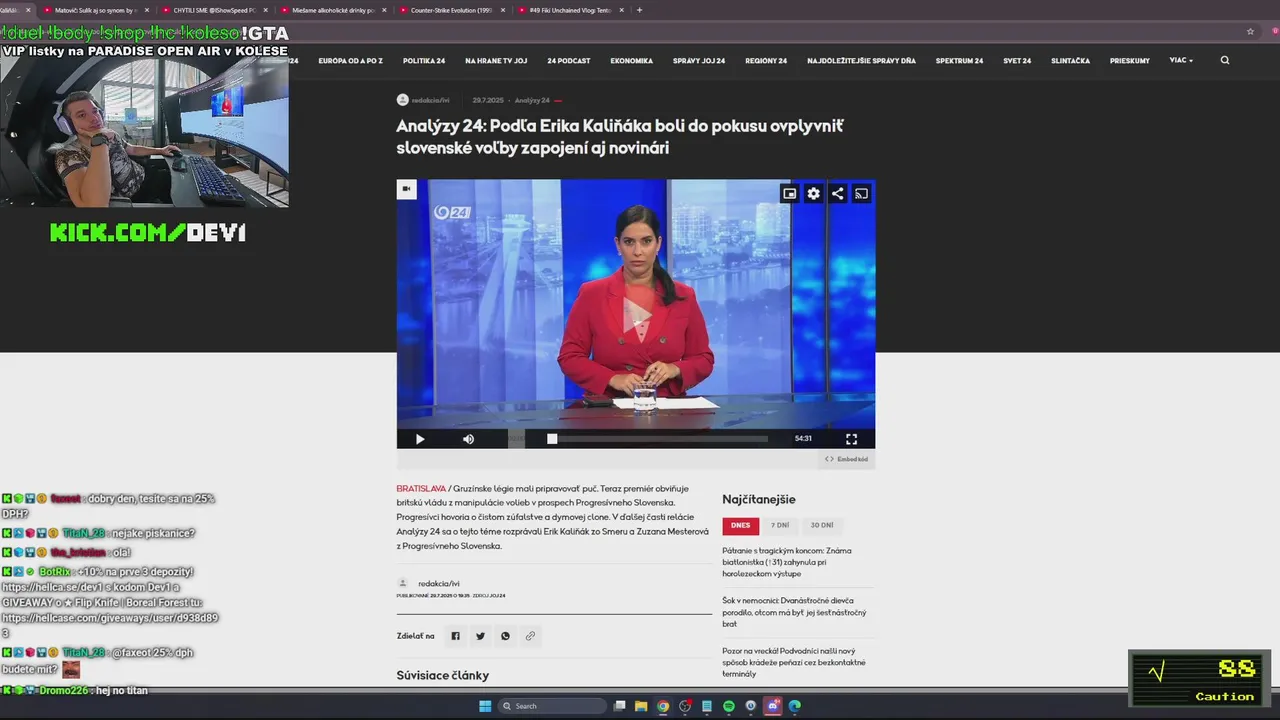The image size is (1280, 720).
Task: Expand the VIAC dropdown menu
Action: point(1181,60)
